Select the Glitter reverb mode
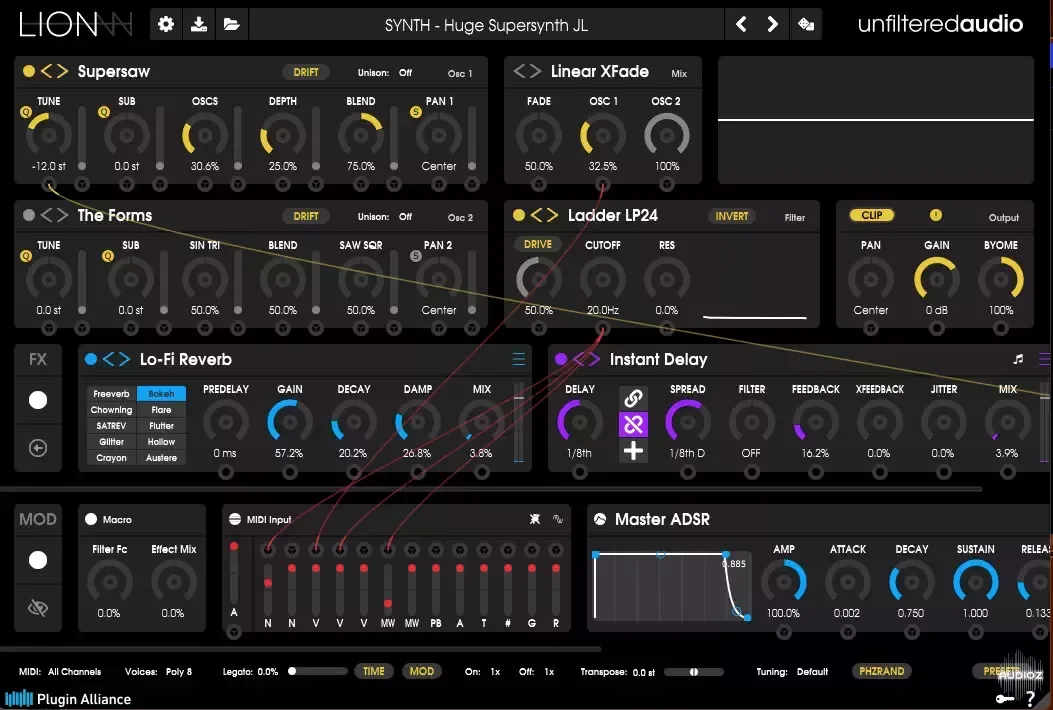This screenshot has width=1053, height=710. pos(111,442)
